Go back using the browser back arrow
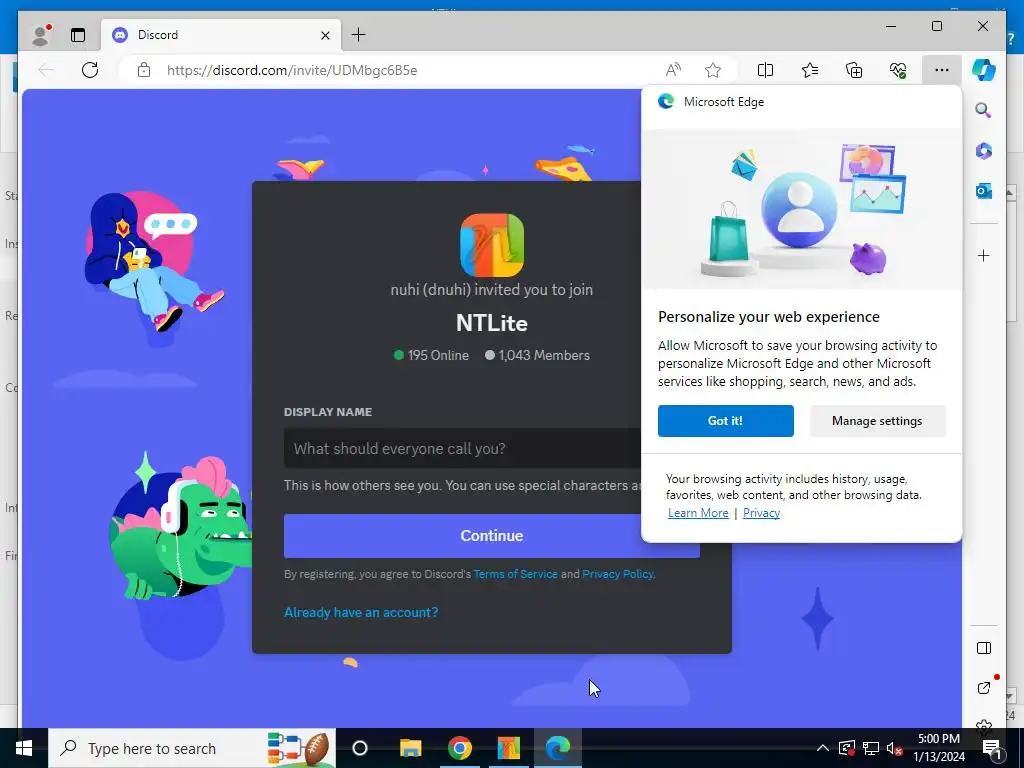The width and height of the screenshot is (1024, 768). (x=46, y=70)
